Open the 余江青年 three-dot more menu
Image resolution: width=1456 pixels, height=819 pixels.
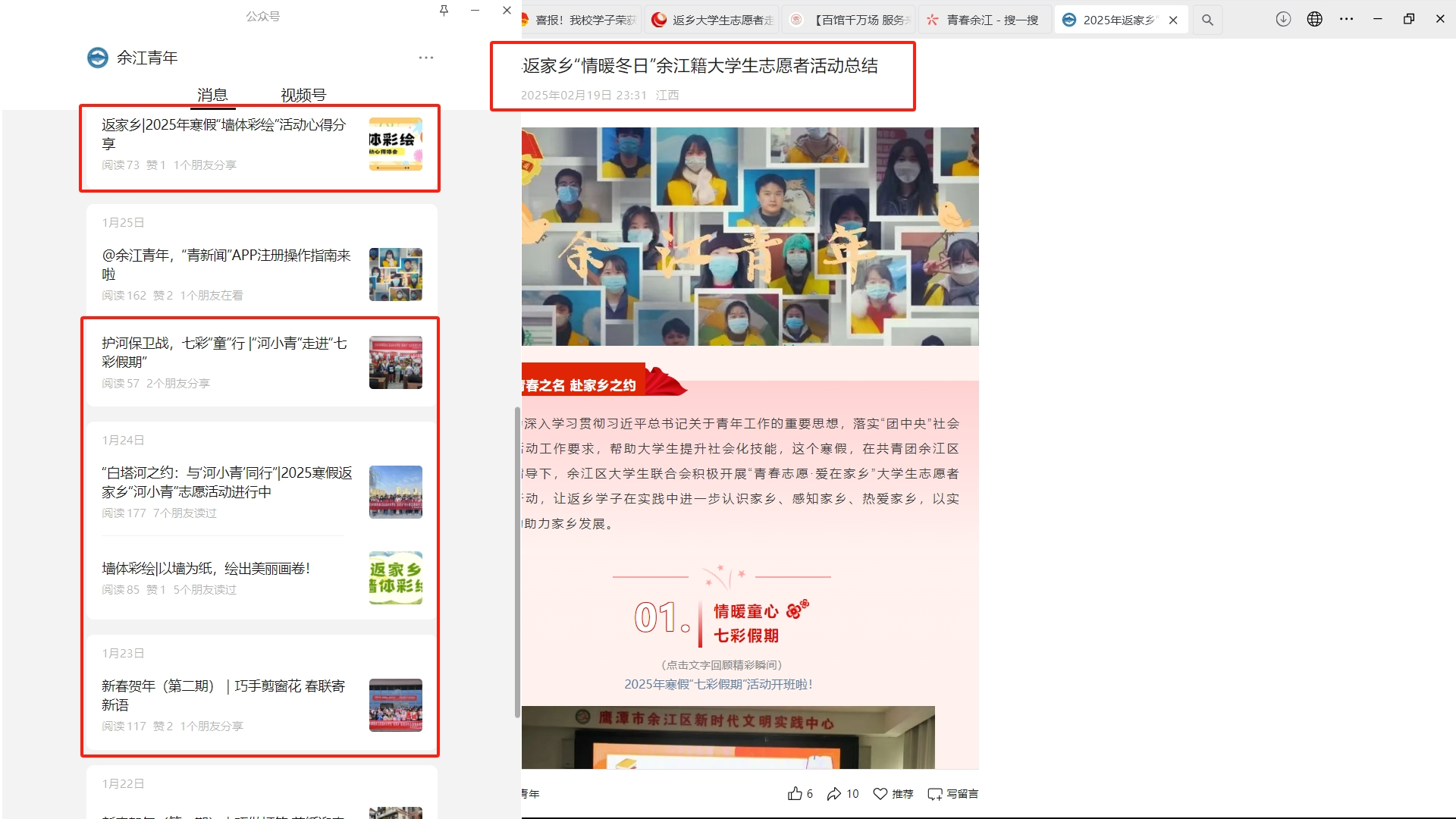tap(426, 58)
